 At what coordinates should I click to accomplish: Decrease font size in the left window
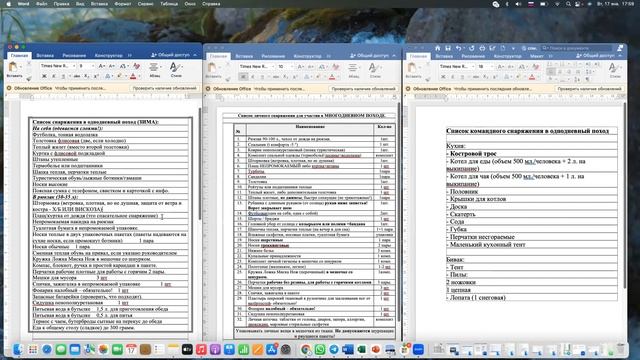pos(112,66)
